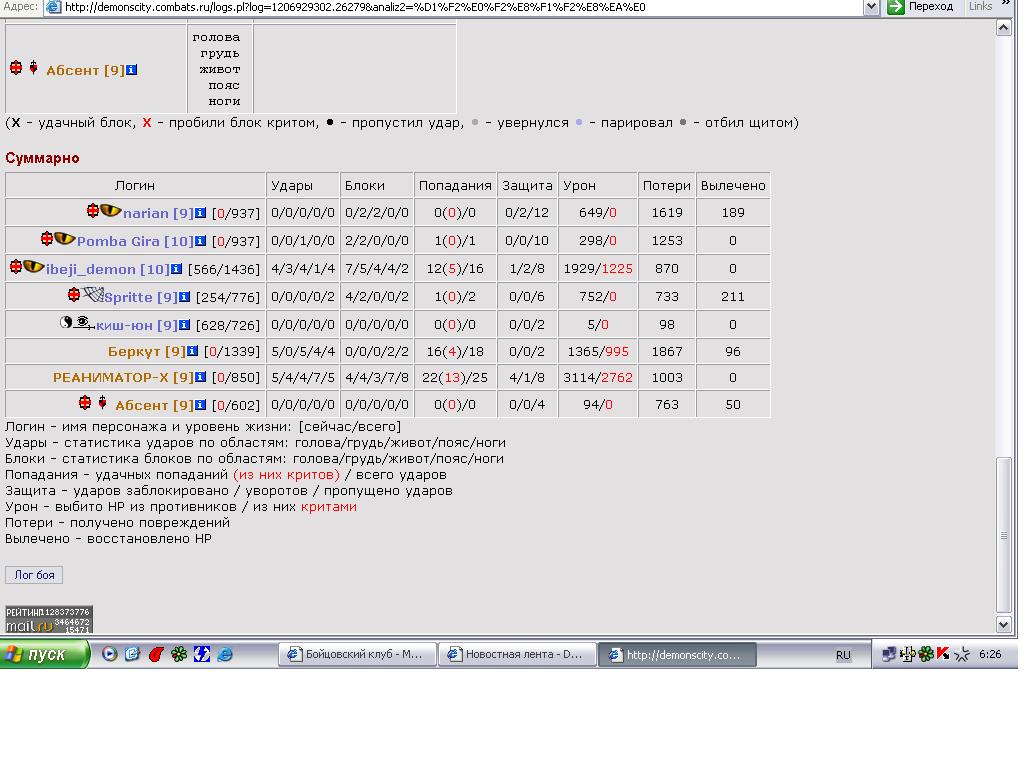Screen dimensions: 1024x768
Task: Click cat-eye clan icon beside narian
Action: [110, 211]
